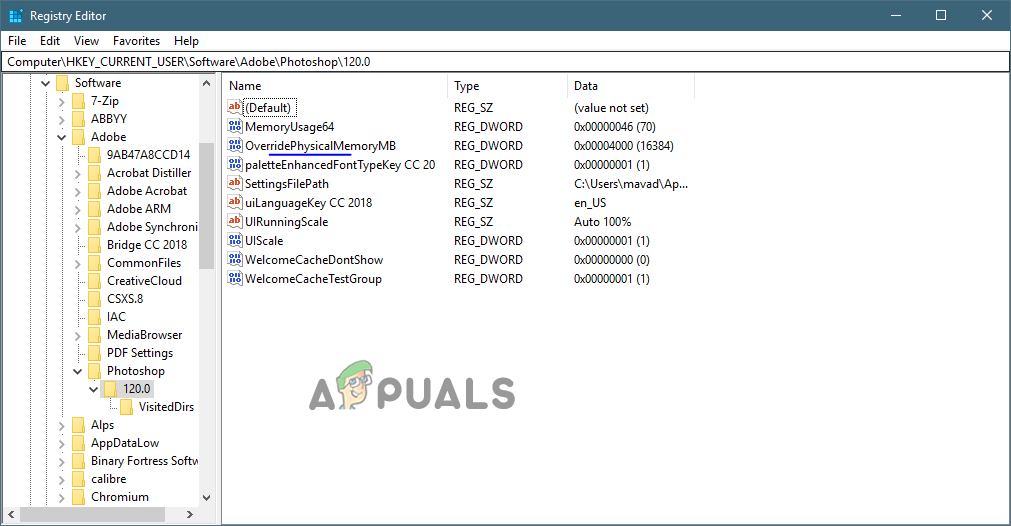Click the Bridge CC 2018 folder icon
The height and width of the screenshot is (526, 1011).
click(x=95, y=245)
